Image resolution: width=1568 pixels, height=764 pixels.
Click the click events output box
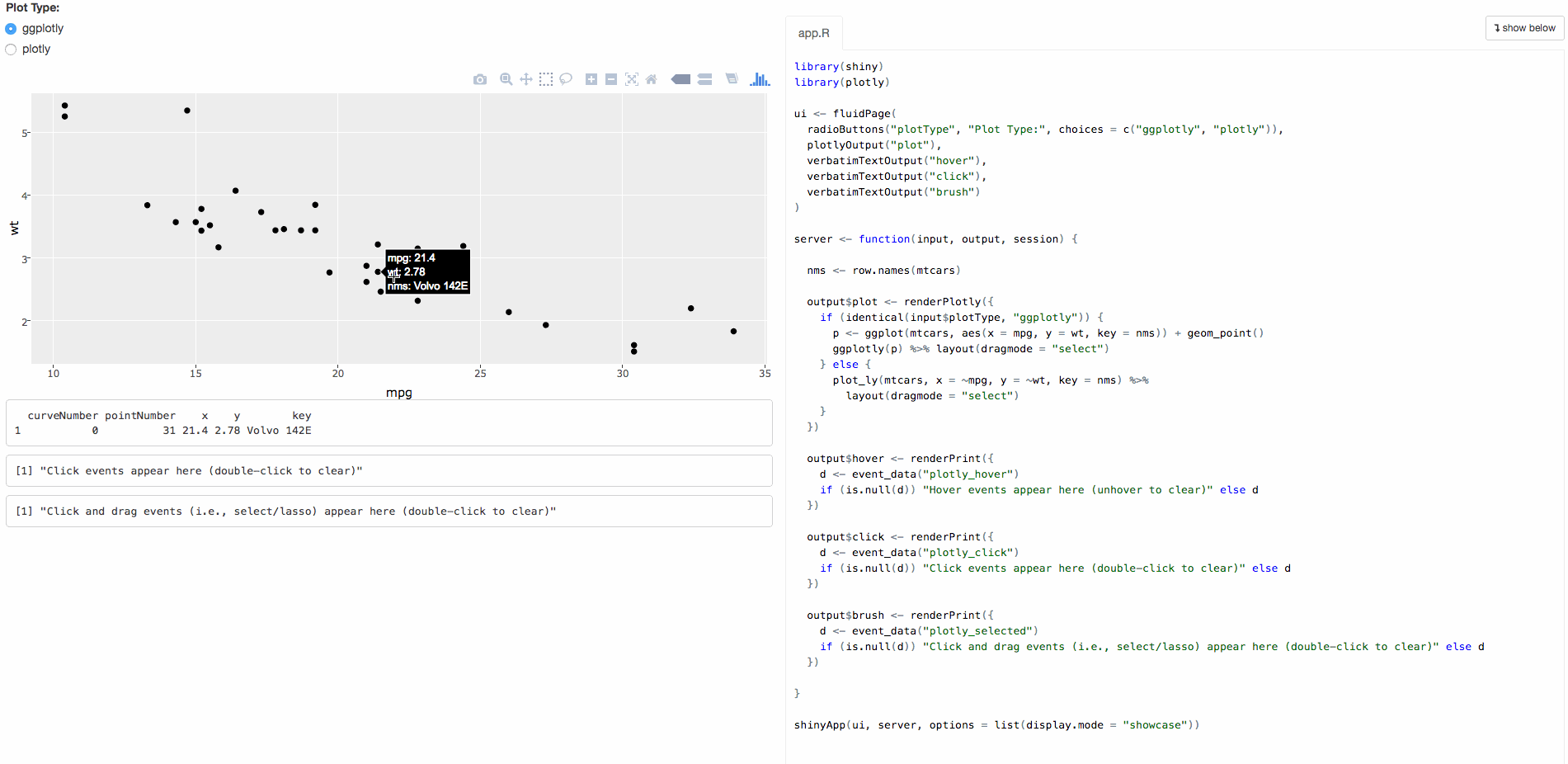pos(389,471)
